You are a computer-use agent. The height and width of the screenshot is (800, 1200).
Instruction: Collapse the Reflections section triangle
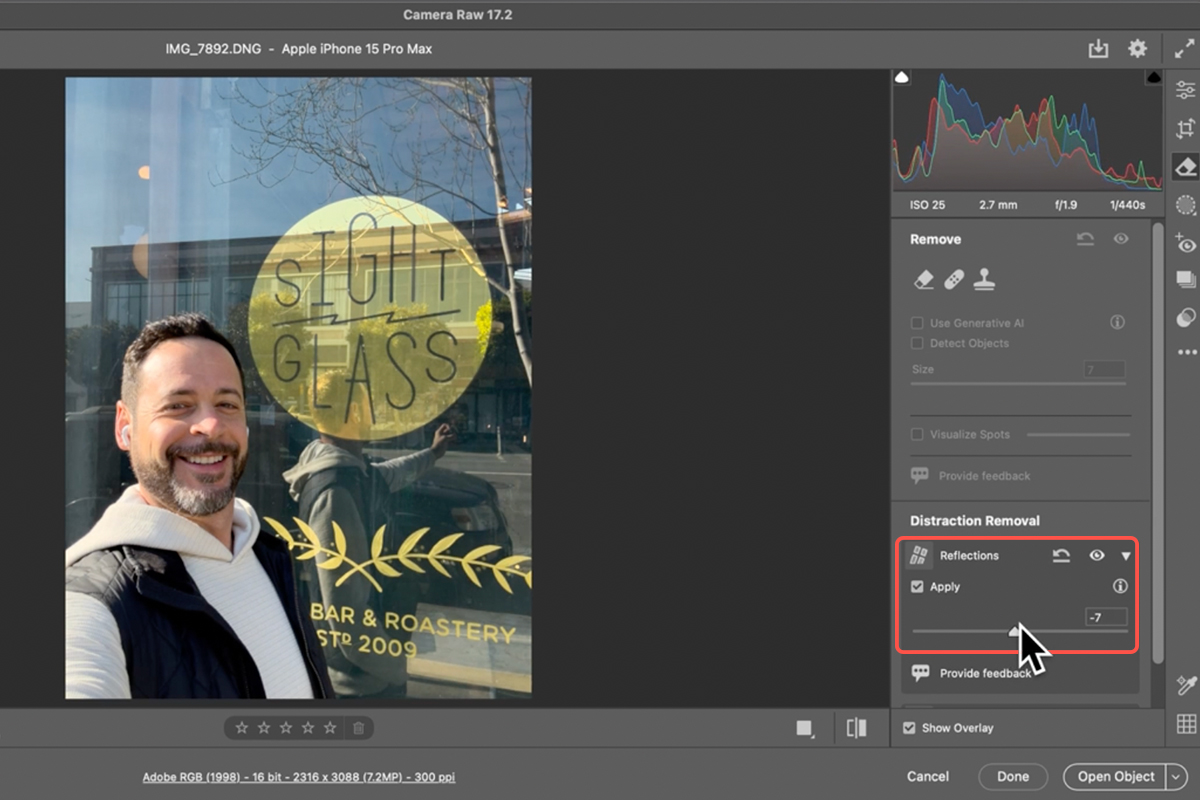coord(1126,556)
